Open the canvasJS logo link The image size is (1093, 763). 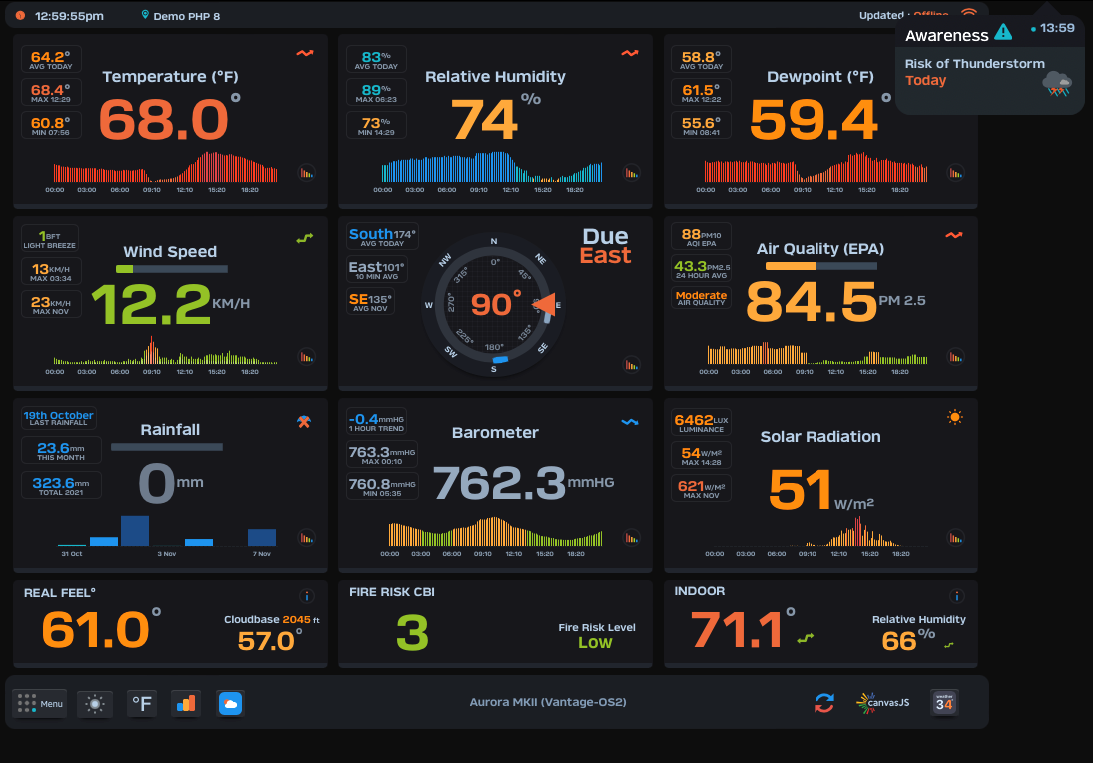tap(882, 702)
